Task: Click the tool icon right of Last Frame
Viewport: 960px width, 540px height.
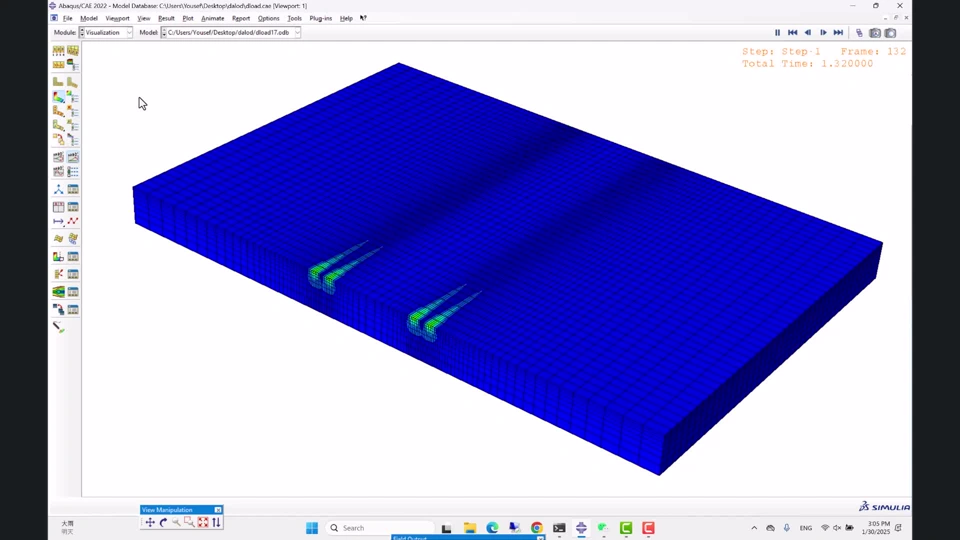Action: click(x=859, y=32)
